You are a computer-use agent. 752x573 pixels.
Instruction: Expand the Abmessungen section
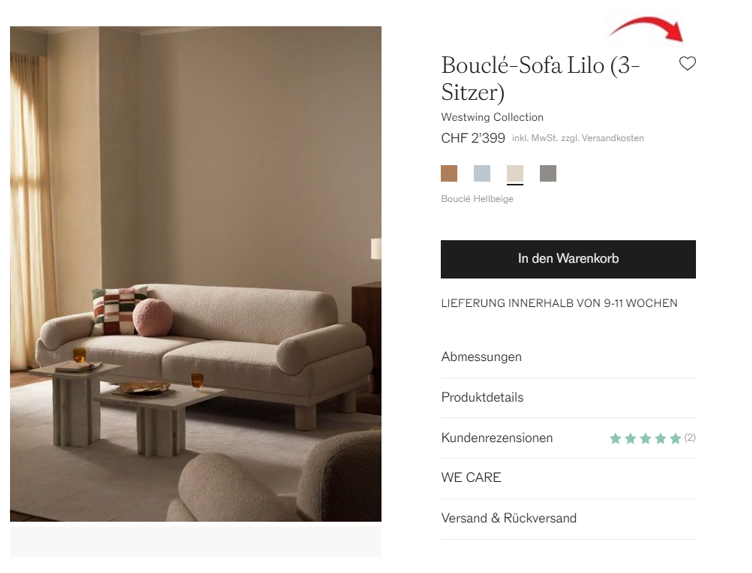(568, 357)
